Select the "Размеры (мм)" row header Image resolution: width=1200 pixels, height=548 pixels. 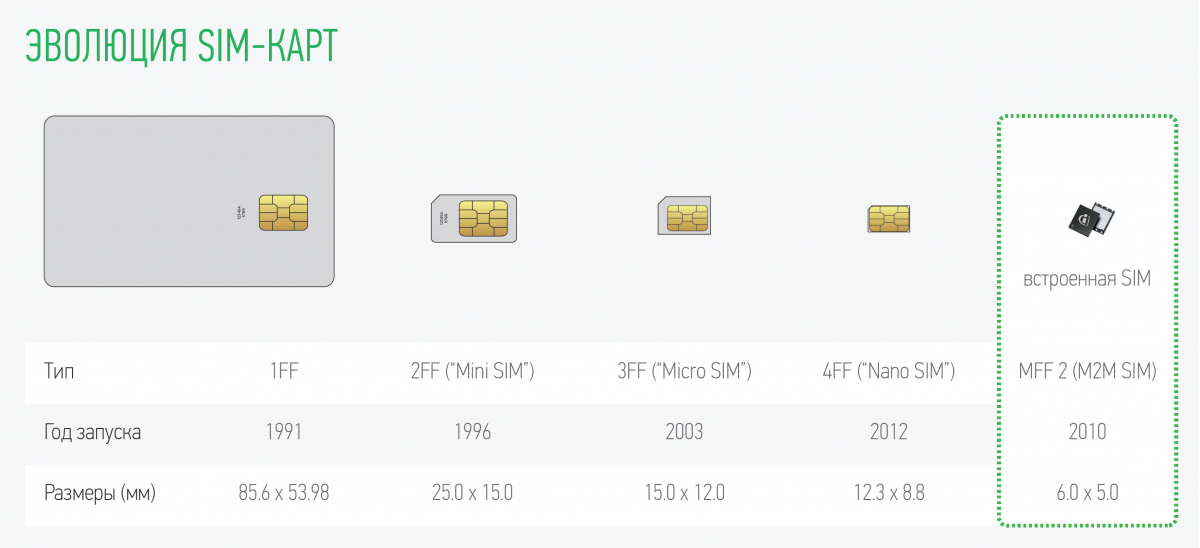pyautogui.click(x=100, y=492)
